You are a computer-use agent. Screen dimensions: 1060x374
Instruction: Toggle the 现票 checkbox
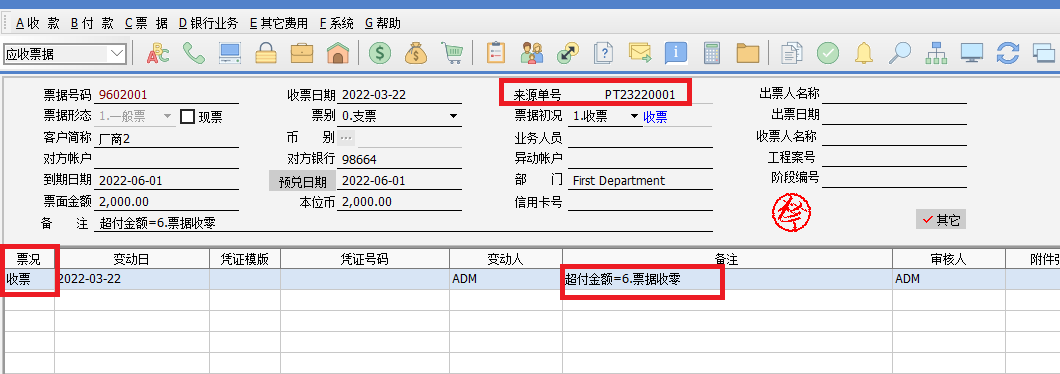(187, 117)
